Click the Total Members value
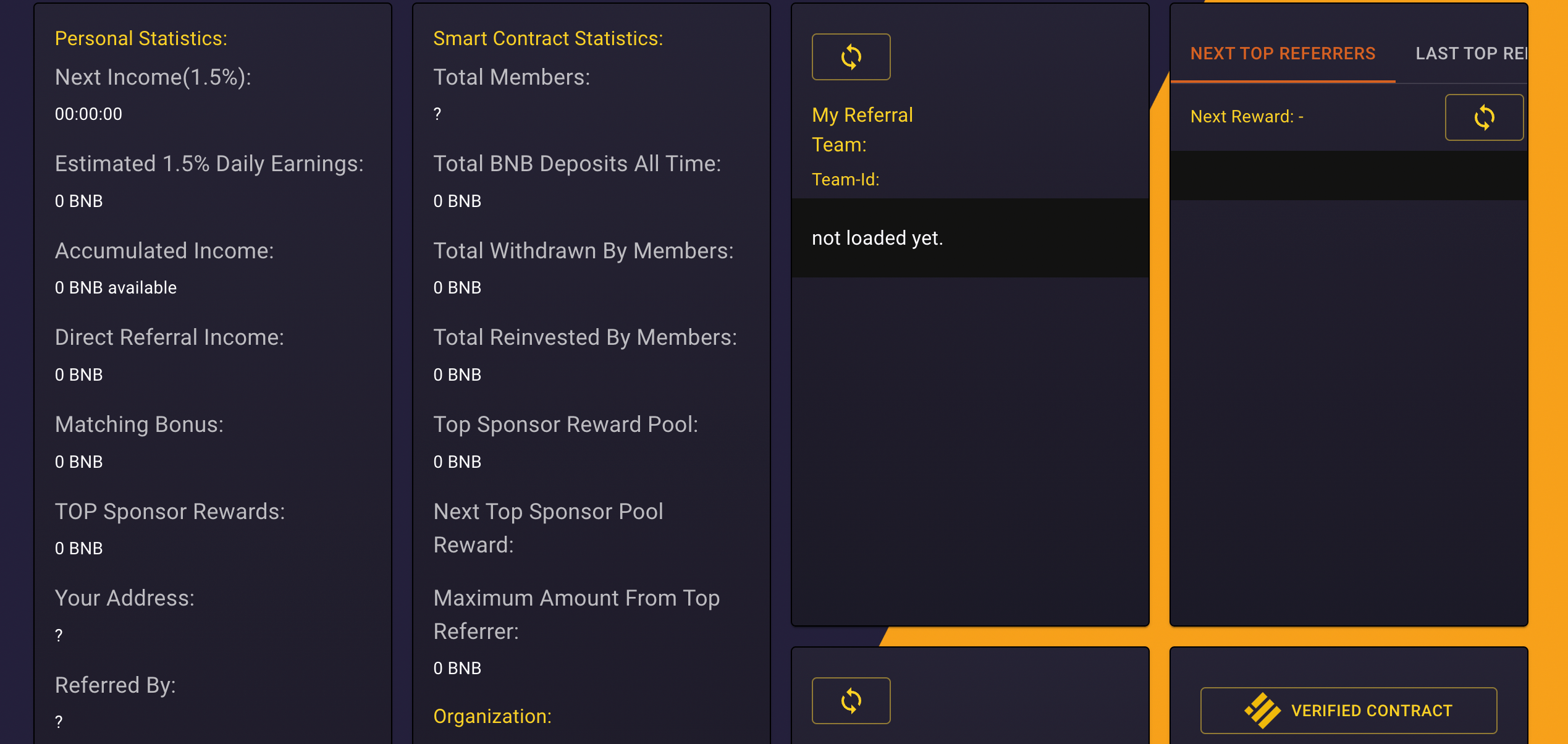The width and height of the screenshot is (1568, 744). point(437,114)
